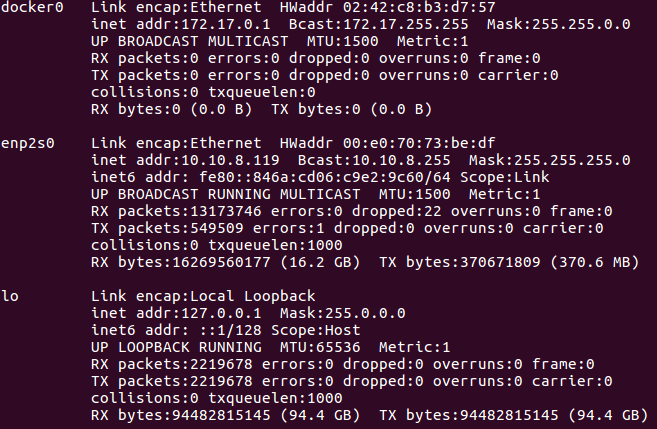Click the broadcast address 10.10.8.255
The height and width of the screenshot is (429, 657).
coord(401,160)
